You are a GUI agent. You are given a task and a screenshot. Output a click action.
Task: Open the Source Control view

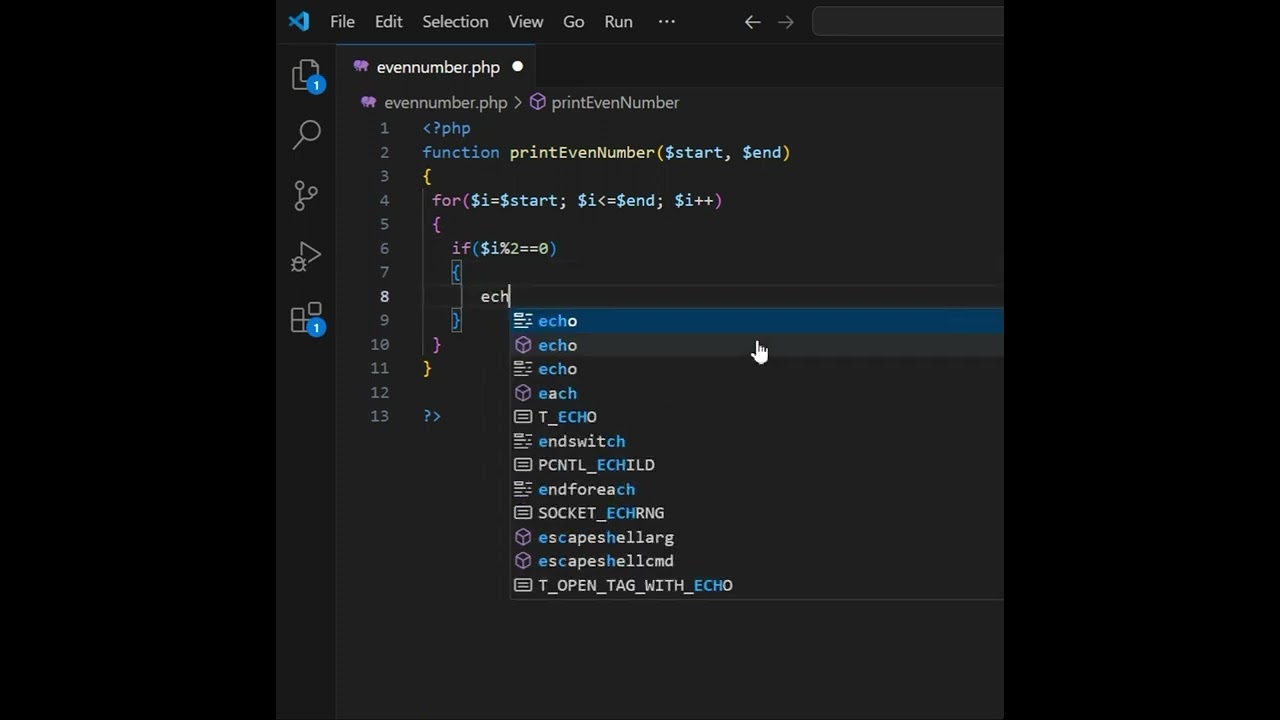pyautogui.click(x=306, y=195)
